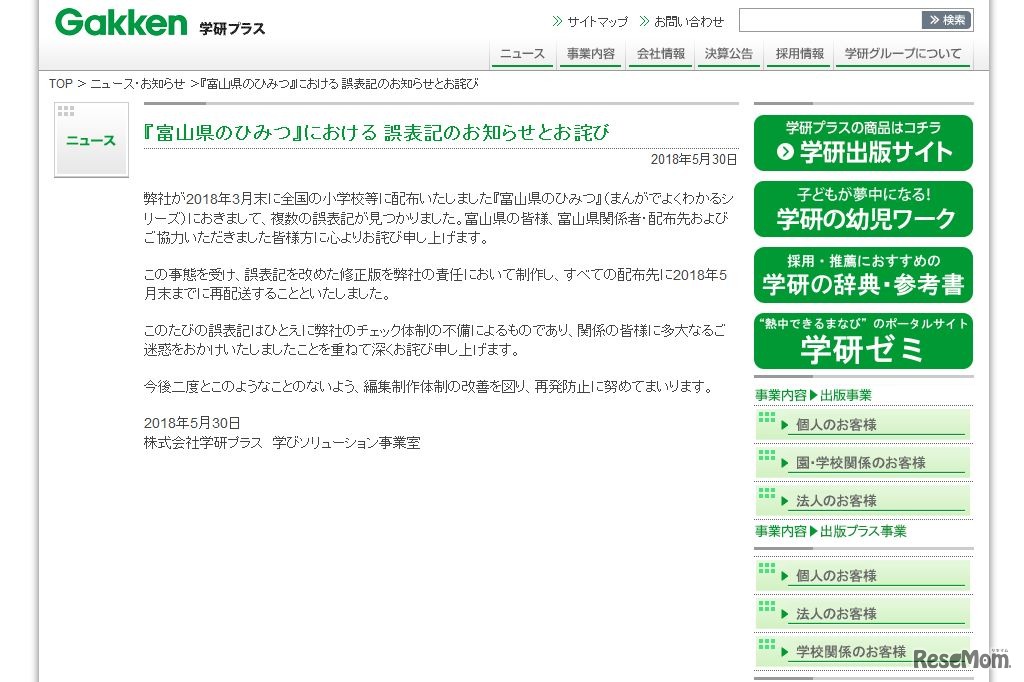Screen dimensions: 1024x682
Task: Open 学校関係のお客様 link
Action: pyautogui.click(x=863, y=651)
